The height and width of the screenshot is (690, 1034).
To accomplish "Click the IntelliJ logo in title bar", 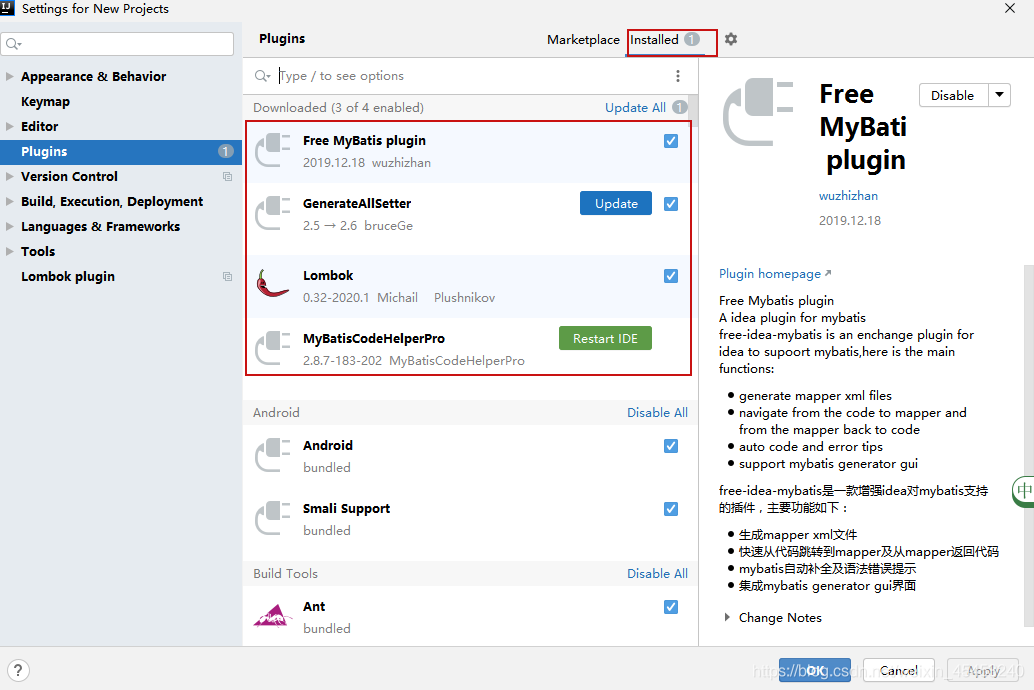I will 7,8.
